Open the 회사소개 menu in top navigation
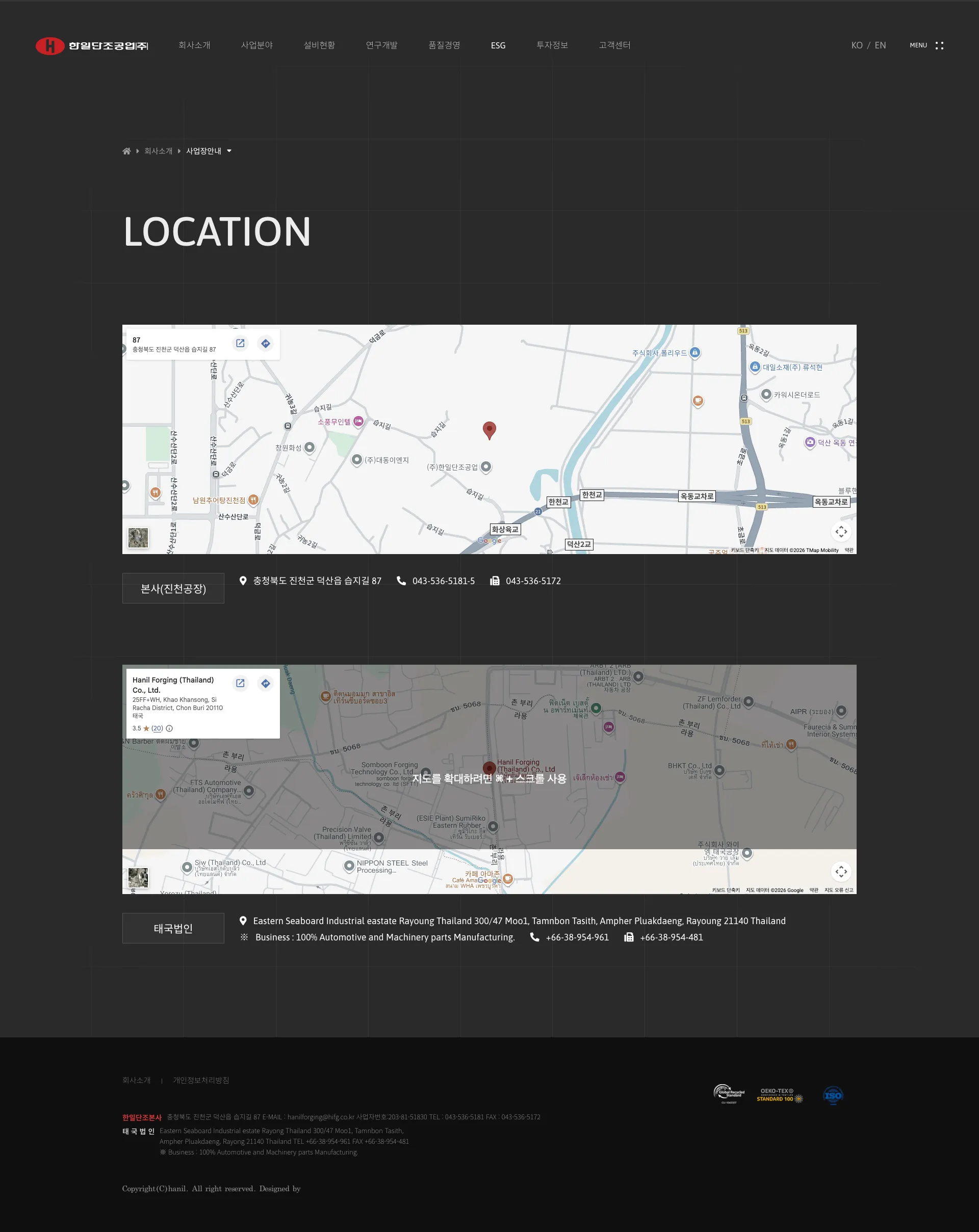 point(194,45)
